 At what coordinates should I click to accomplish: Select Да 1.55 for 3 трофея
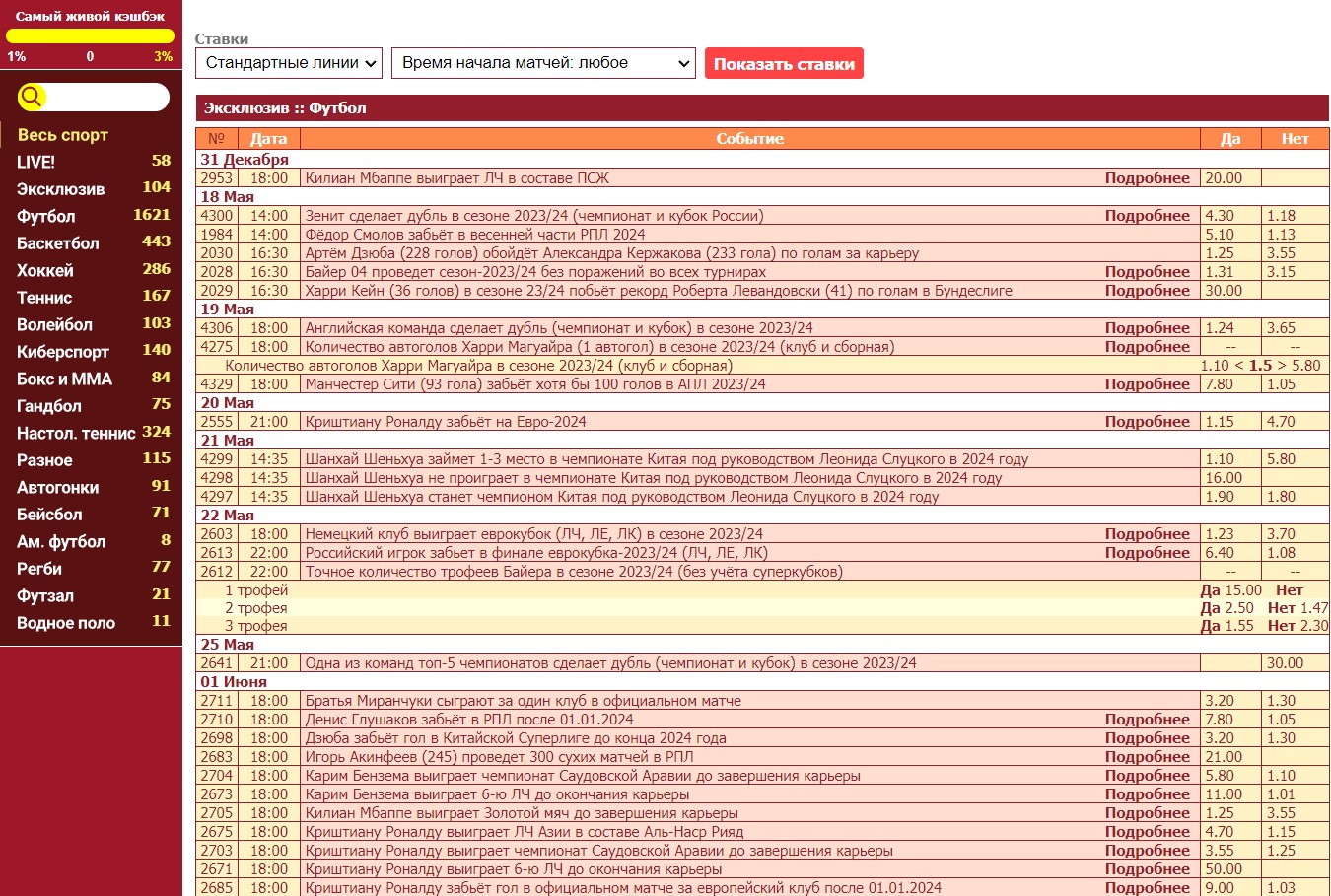[x=1226, y=626]
